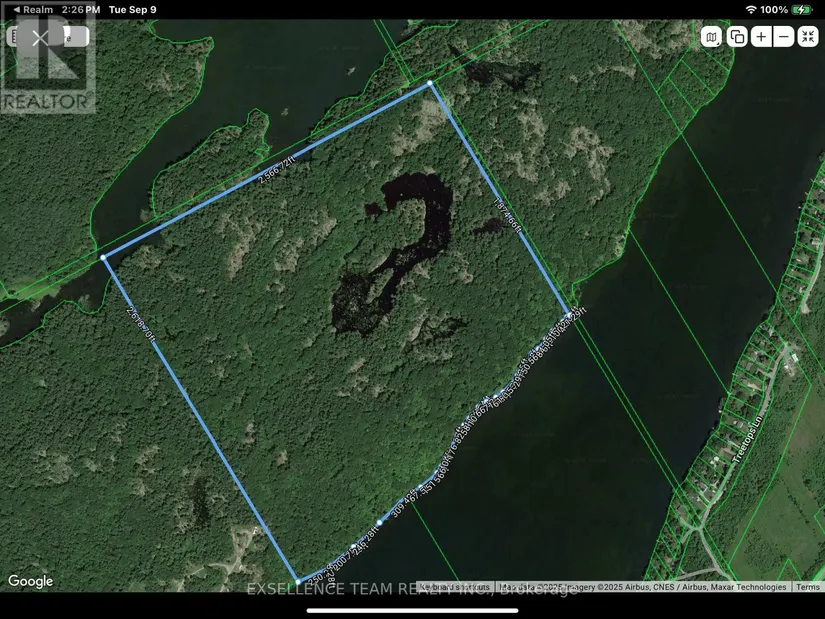
Task: Zoom in with the plus button
Action: point(761,37)
